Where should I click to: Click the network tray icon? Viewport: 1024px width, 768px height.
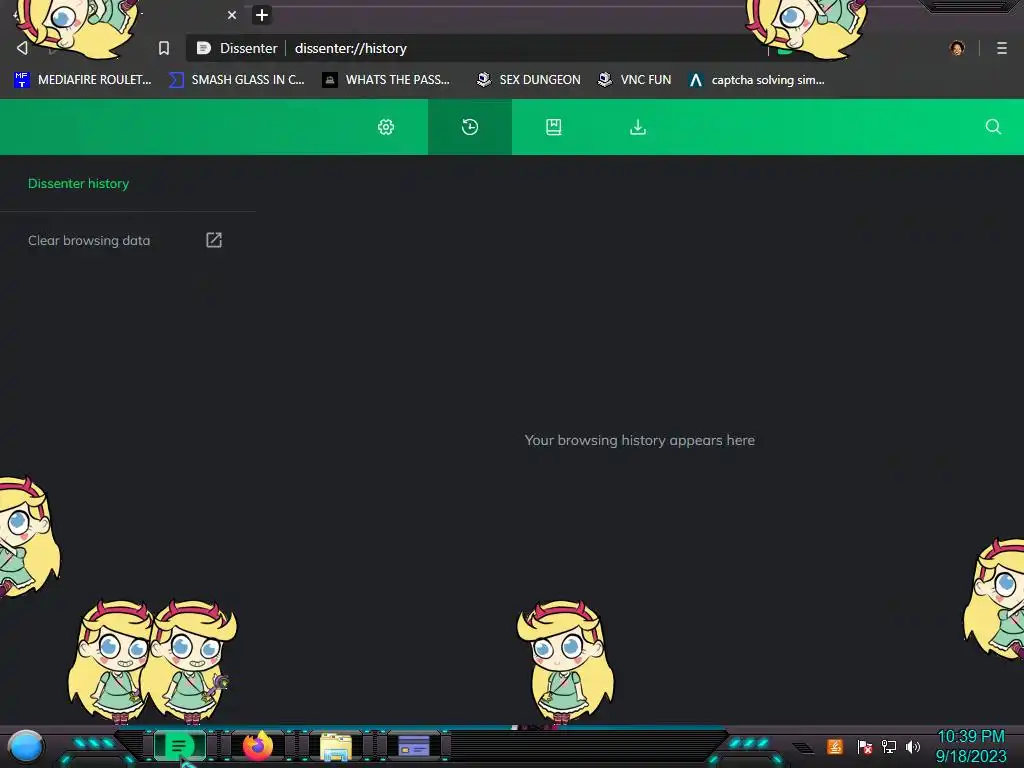pos(888,746)
